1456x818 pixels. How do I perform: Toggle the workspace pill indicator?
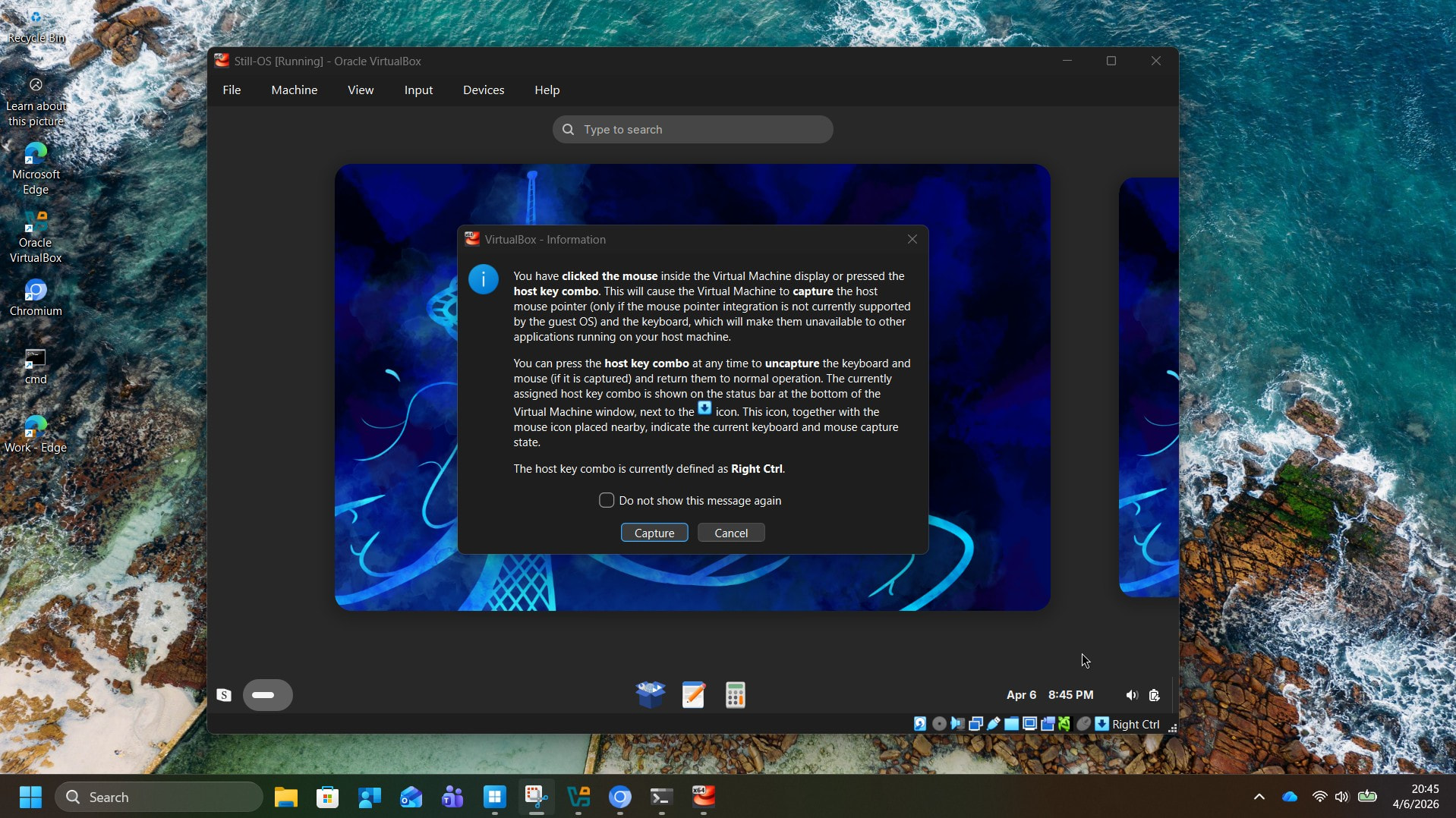click(x=267, y=695)
